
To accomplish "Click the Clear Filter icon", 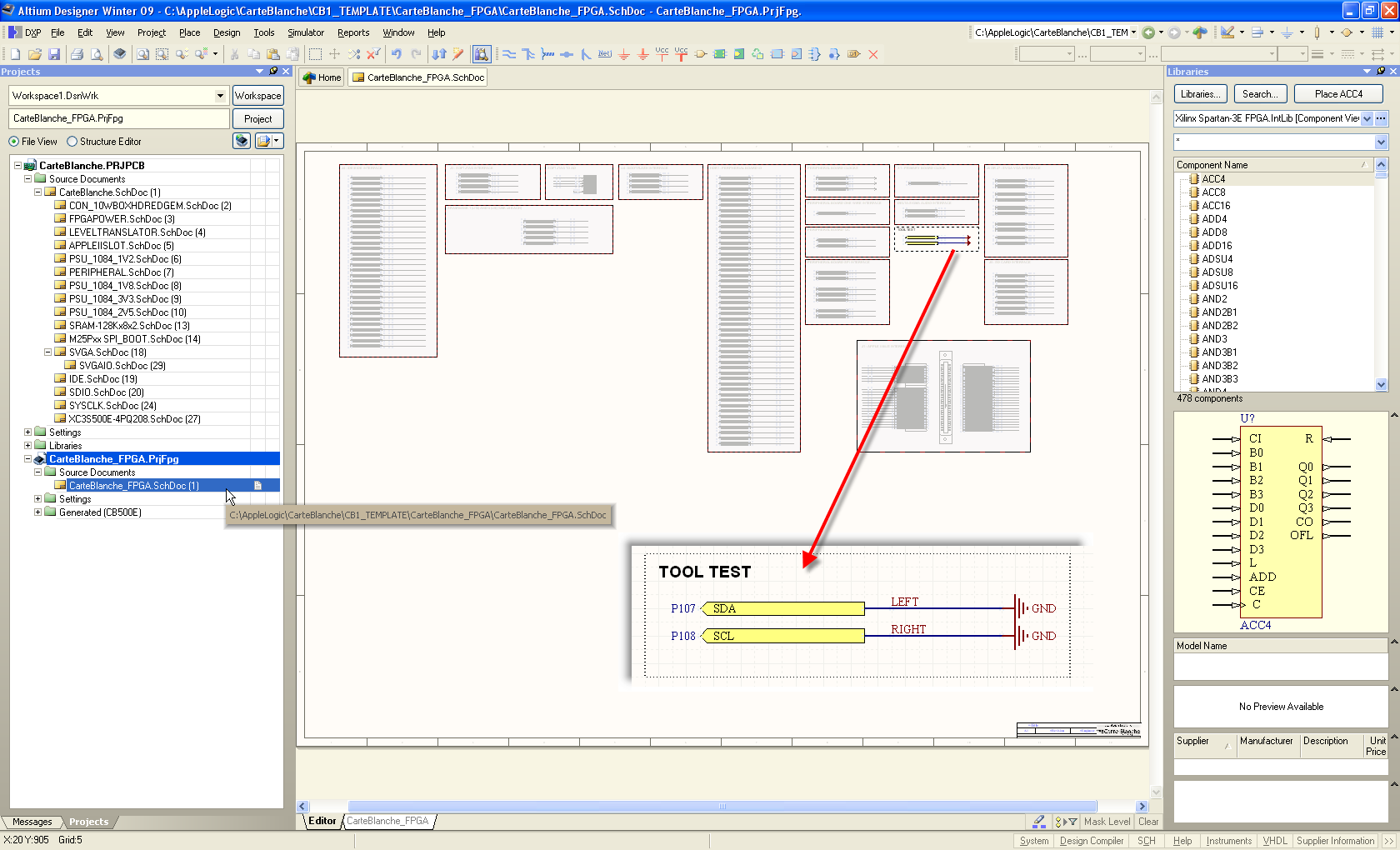I will click(x=373, y=54).
